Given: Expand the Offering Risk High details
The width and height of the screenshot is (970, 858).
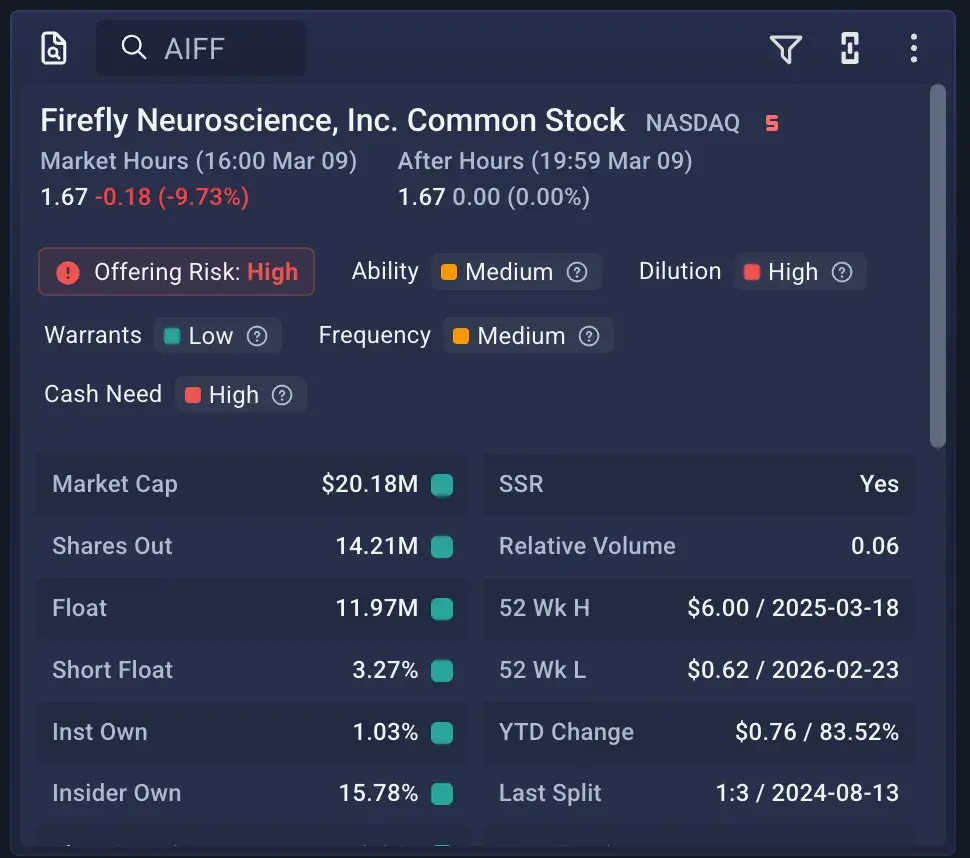Looking at the screenshot, I should (x=176, y=271).
